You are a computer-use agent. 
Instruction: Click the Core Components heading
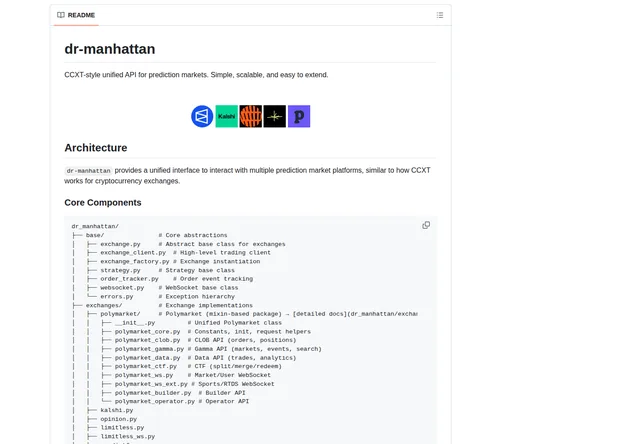103,203
